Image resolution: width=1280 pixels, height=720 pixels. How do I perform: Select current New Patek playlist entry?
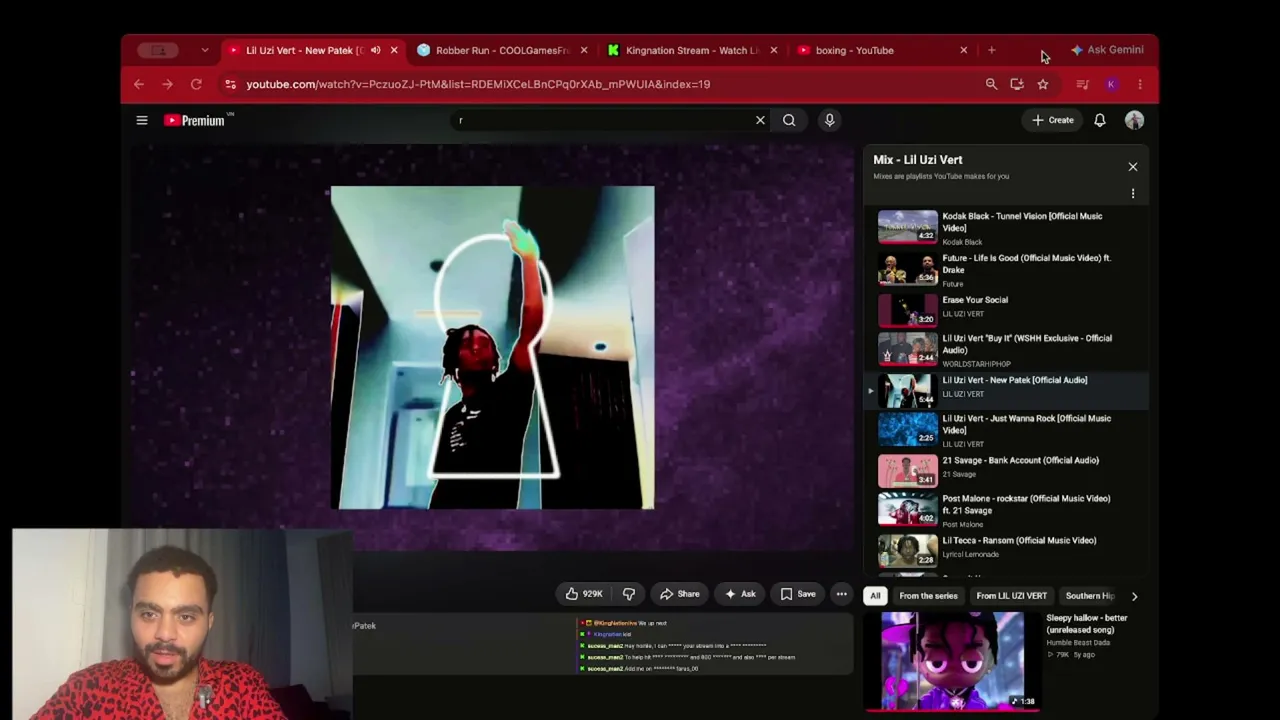click(1006, 389)
